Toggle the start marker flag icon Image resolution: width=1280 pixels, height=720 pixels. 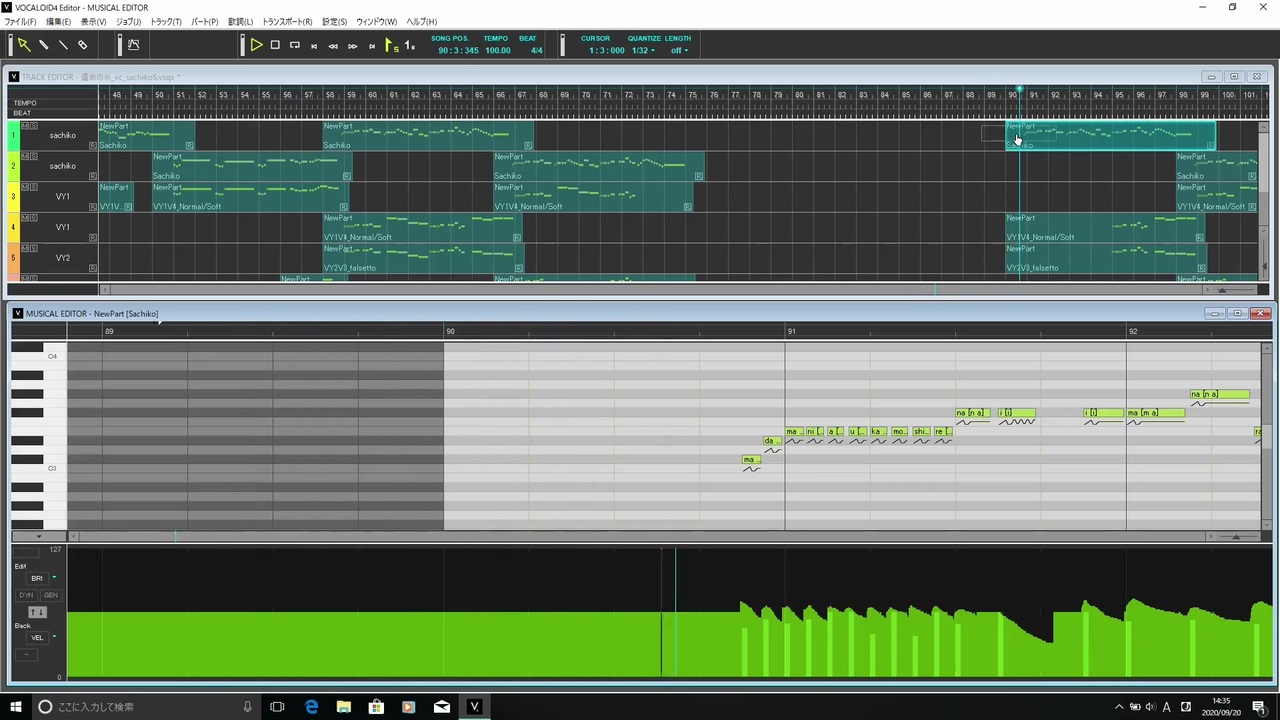[x=392, y=45]
